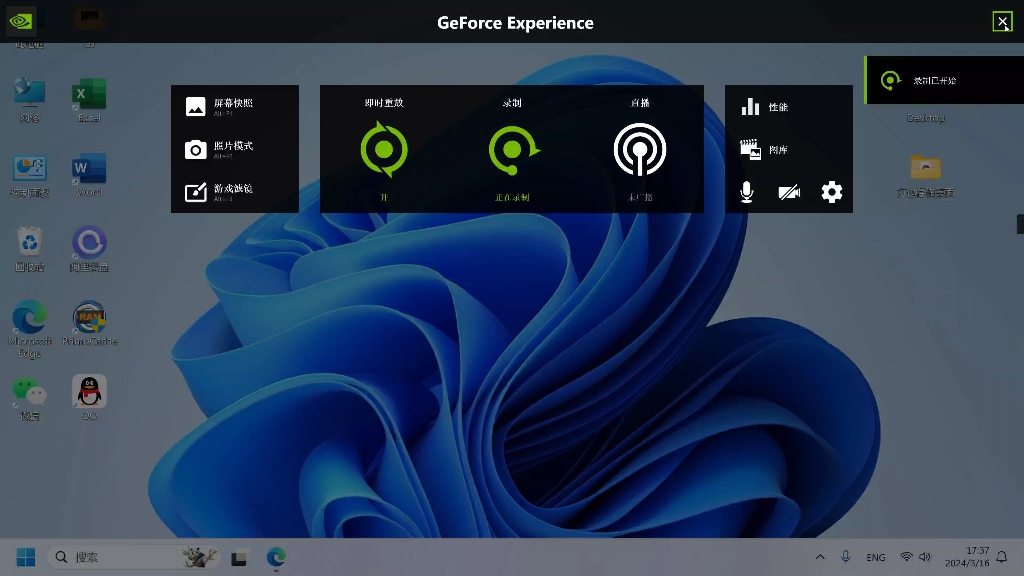1024x576 pixels.
Task: Open the 控制面板 desktop icon
Action: (x=29, y=175)
